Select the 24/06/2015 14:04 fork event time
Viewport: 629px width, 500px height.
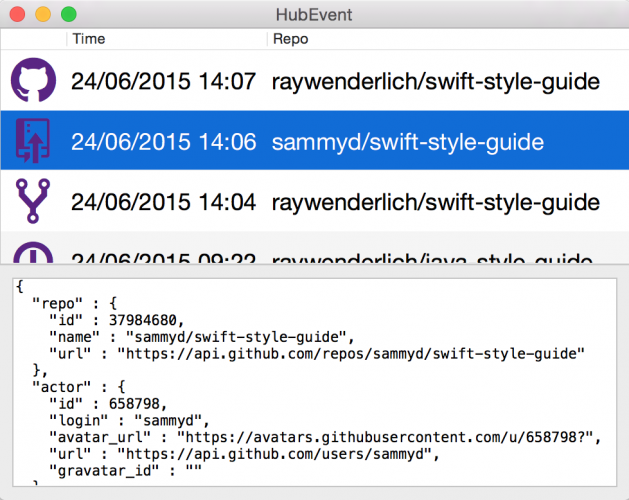coord(163,202)
